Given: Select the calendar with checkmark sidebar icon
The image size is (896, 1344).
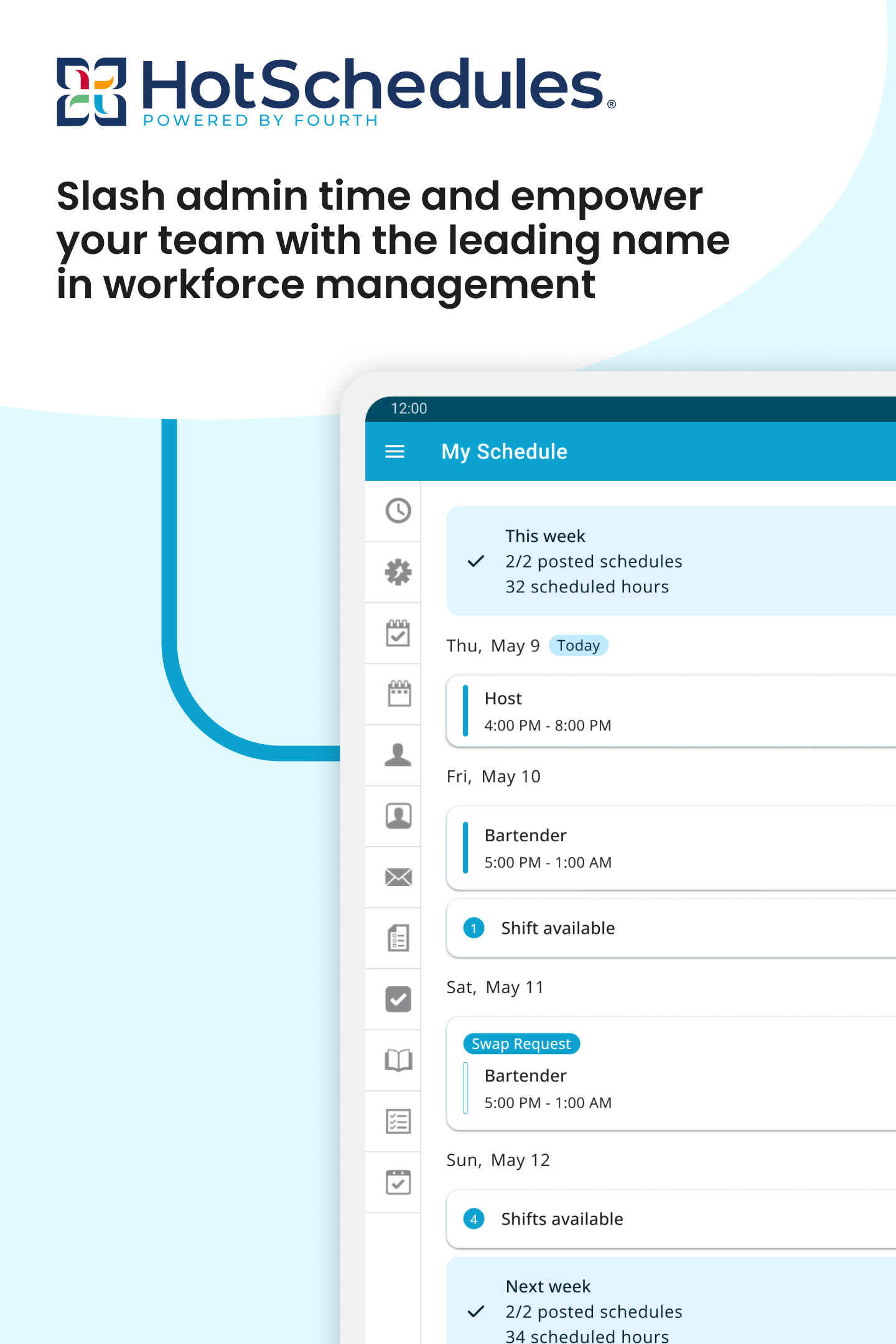Looking at the screenshot, I should pyautogui.click(x=398, y=633).
